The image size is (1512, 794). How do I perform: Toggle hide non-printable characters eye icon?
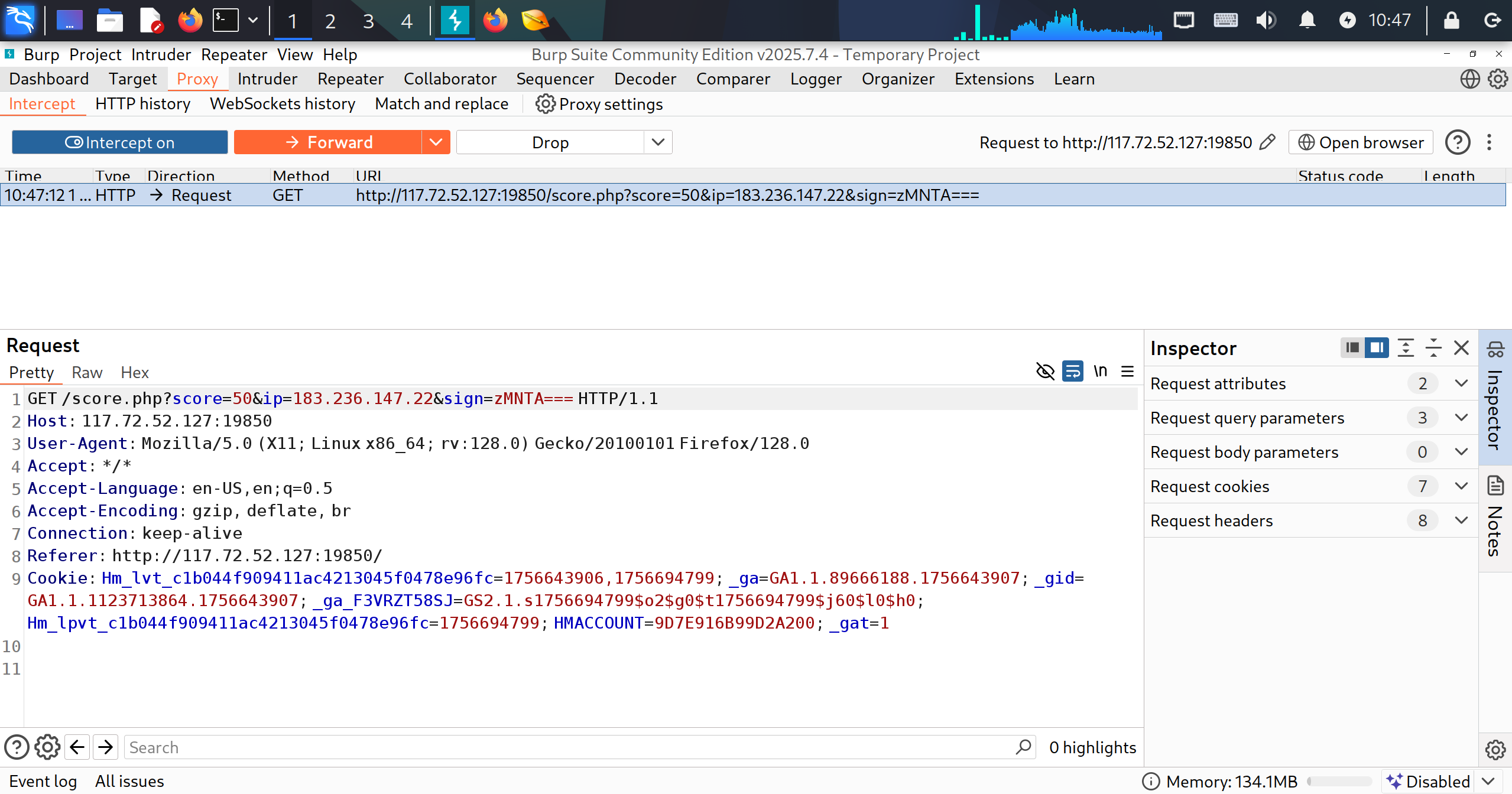tap(1045, 372)
